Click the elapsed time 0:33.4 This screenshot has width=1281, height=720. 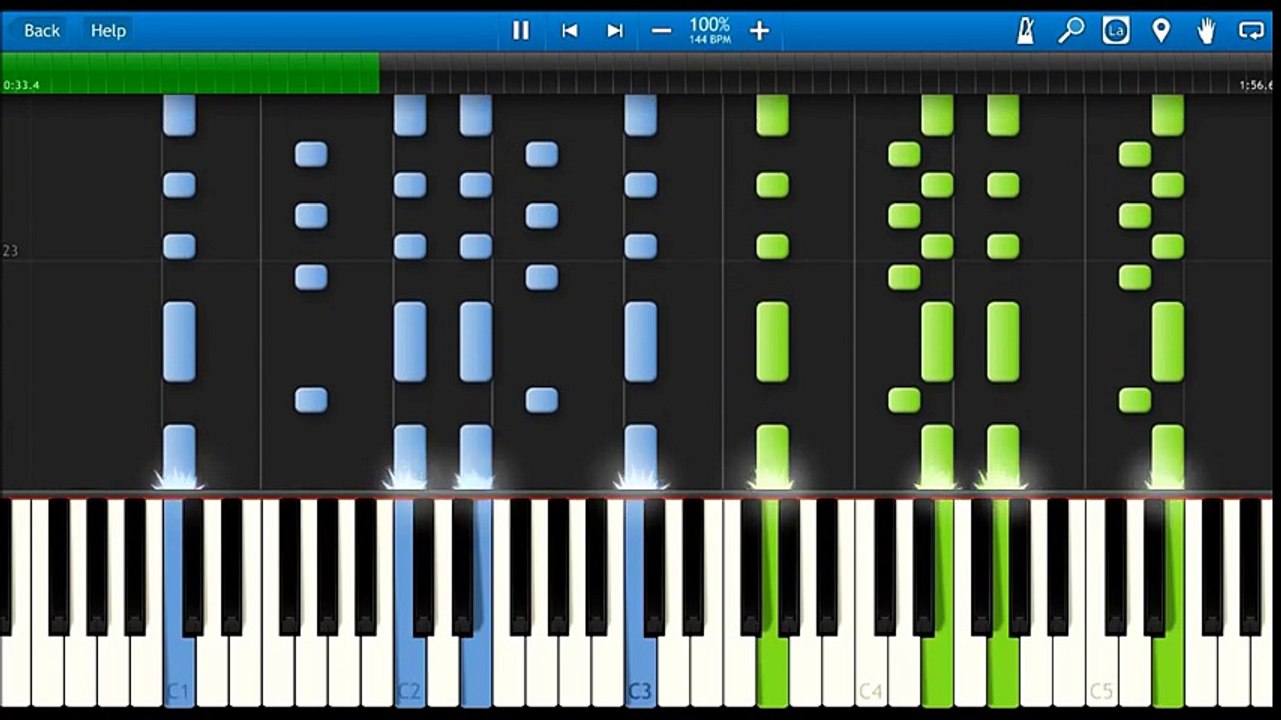(21, 86)
